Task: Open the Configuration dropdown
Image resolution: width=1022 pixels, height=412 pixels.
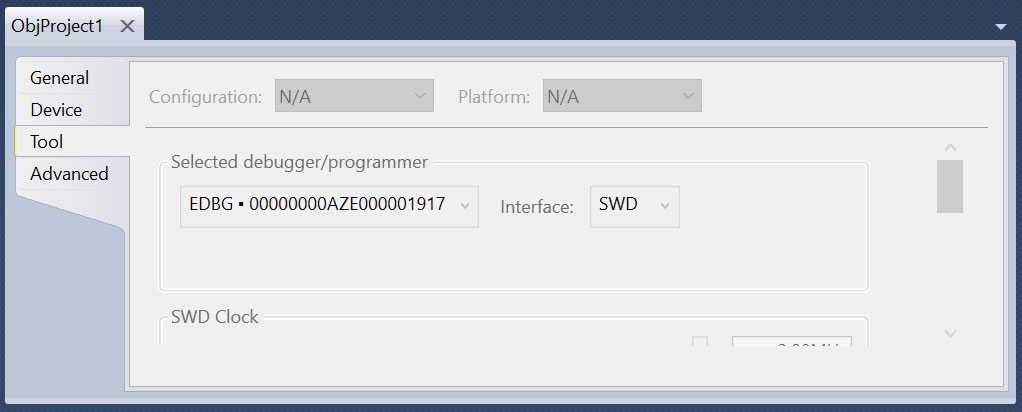Action: tap(354, 97)
